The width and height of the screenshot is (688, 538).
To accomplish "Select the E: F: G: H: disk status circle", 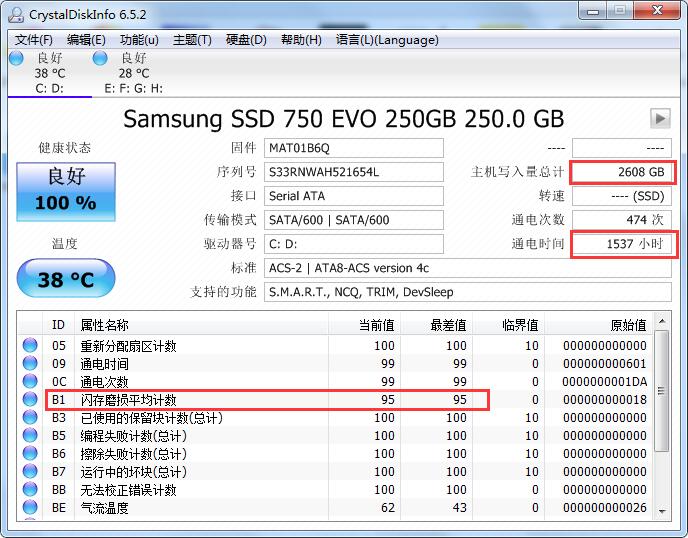I will [x=100, y=58].
